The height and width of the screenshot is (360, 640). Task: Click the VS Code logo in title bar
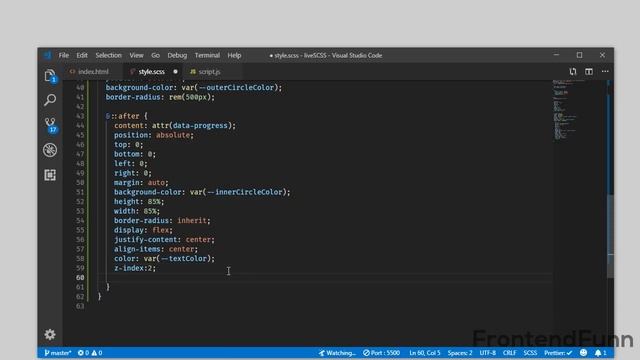[x=47, y=55]
